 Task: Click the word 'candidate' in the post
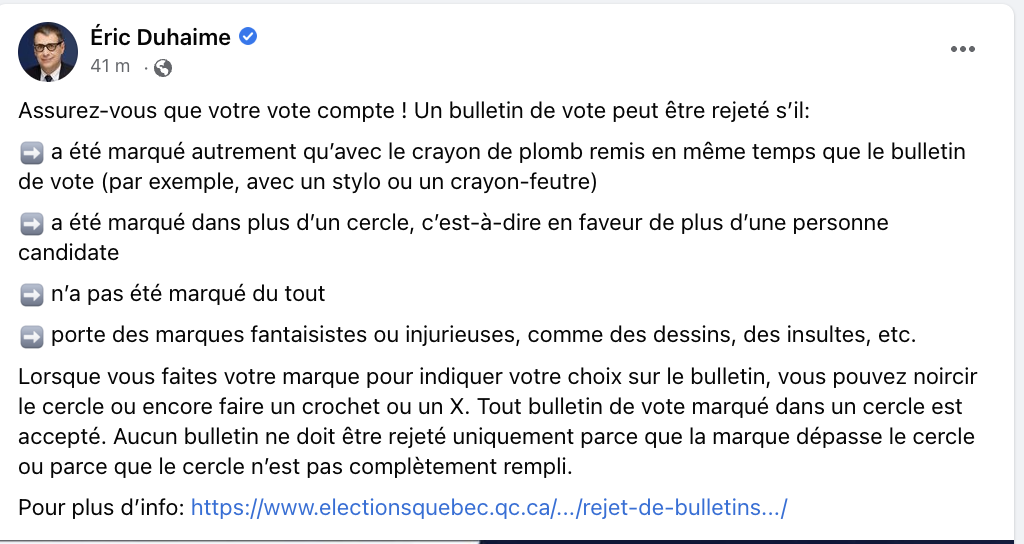pyautogui.click(x=69, y=252)
